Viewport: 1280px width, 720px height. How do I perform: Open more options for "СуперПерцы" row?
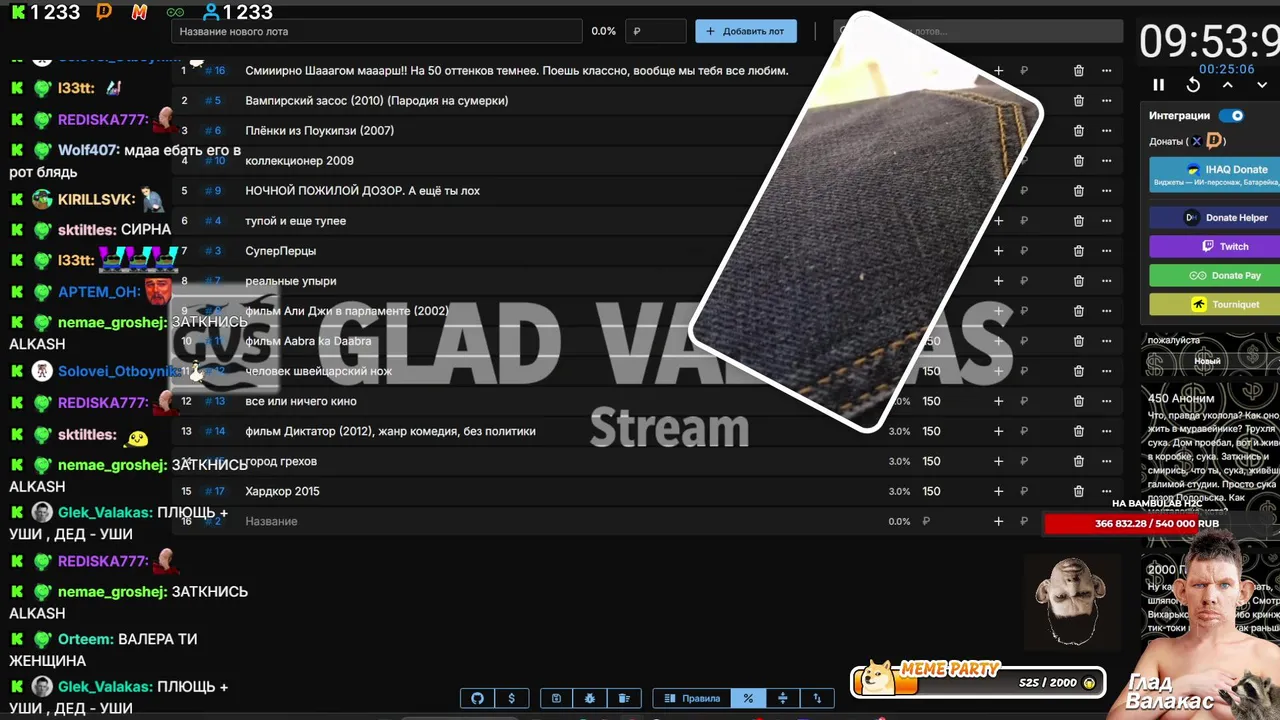click(x=1106, y=251)
